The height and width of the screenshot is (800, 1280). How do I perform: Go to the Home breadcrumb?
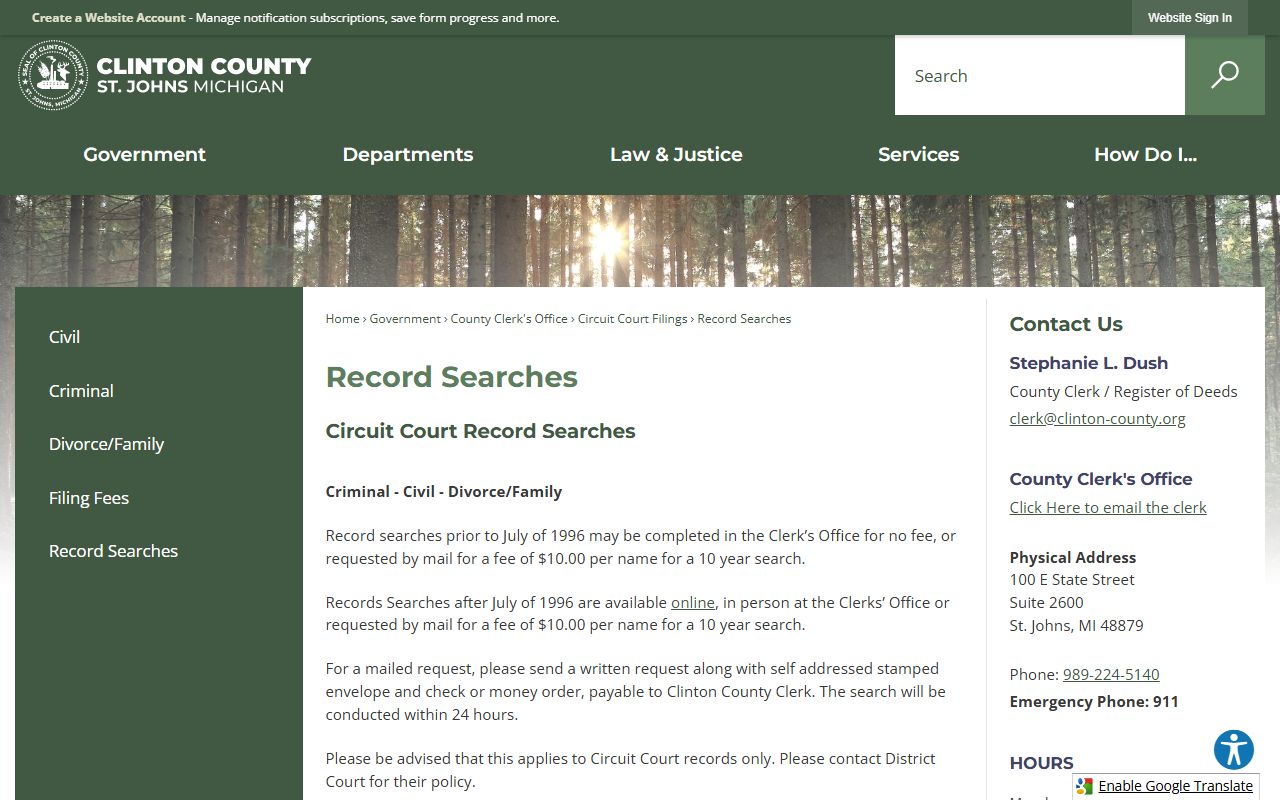click(342, 319)
